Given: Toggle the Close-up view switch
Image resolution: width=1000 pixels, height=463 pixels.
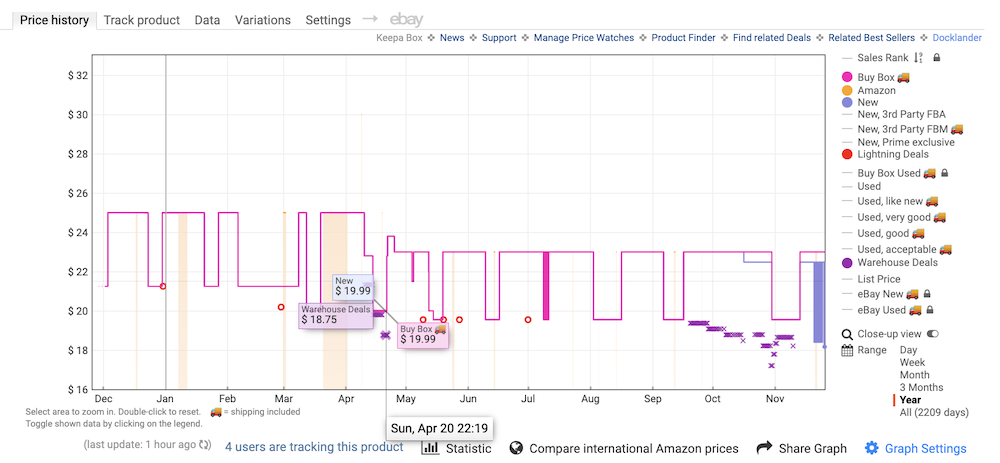Looking at the screenshot, I should click(933, 334).
